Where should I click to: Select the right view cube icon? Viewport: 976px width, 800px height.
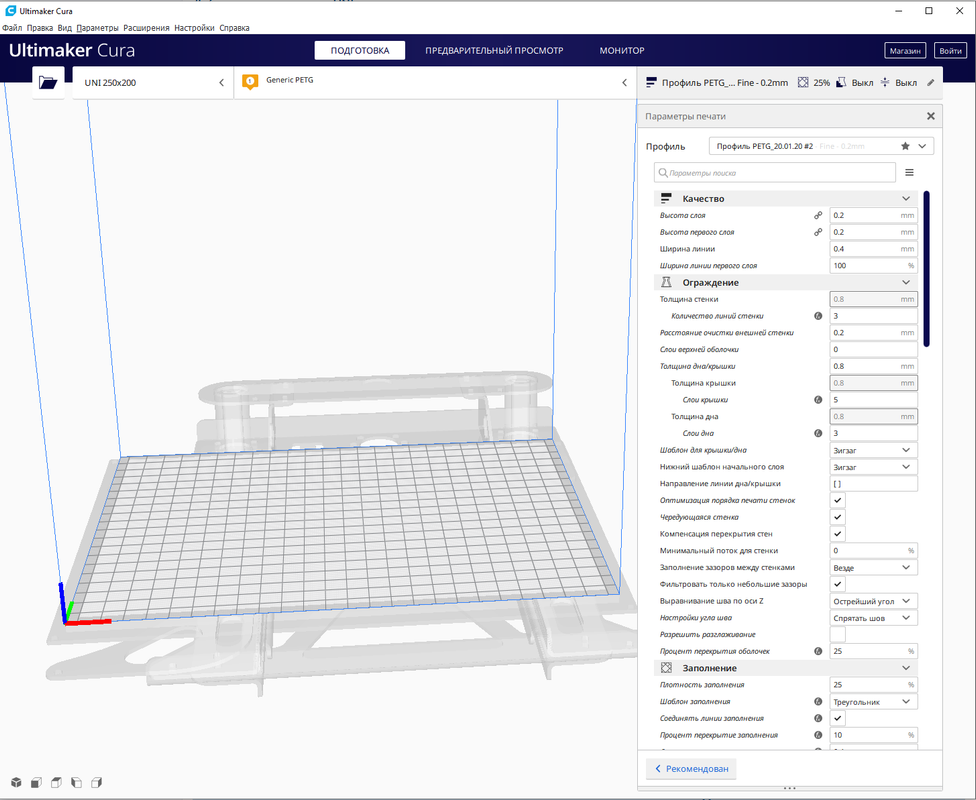(x=96, y=782)
